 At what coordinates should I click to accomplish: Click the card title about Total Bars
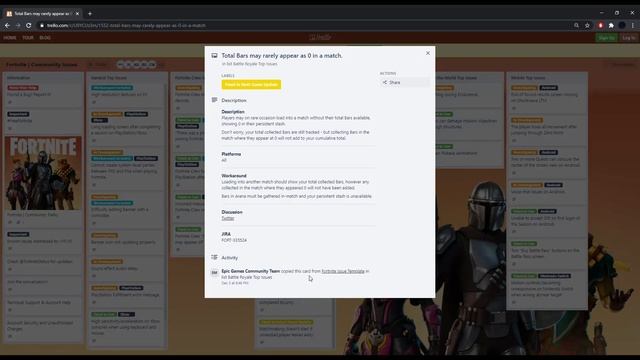(x=282, y=56)
